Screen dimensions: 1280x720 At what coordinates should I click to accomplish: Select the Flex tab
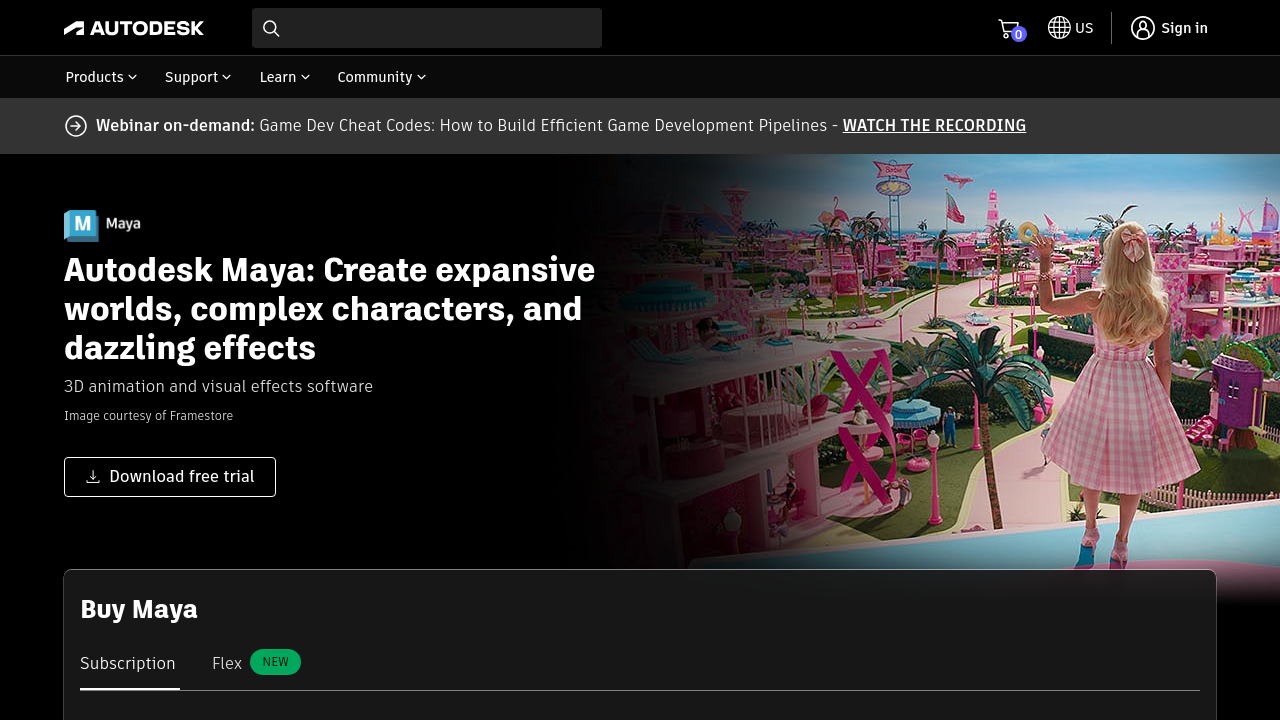227,664
